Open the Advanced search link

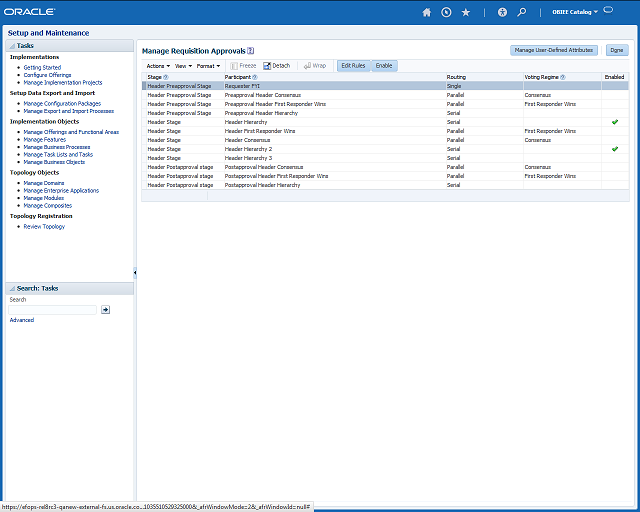point(22,320)
